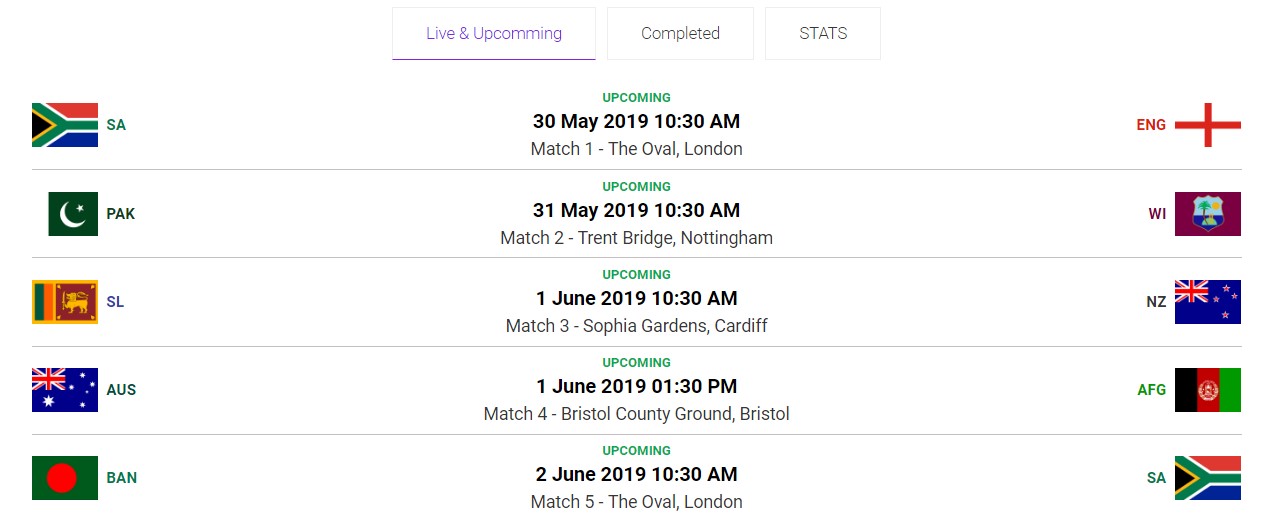Screen dimensions: 1275x516
Task: Click South Africa flag in Match 1
Action: [x=65, y=125]
